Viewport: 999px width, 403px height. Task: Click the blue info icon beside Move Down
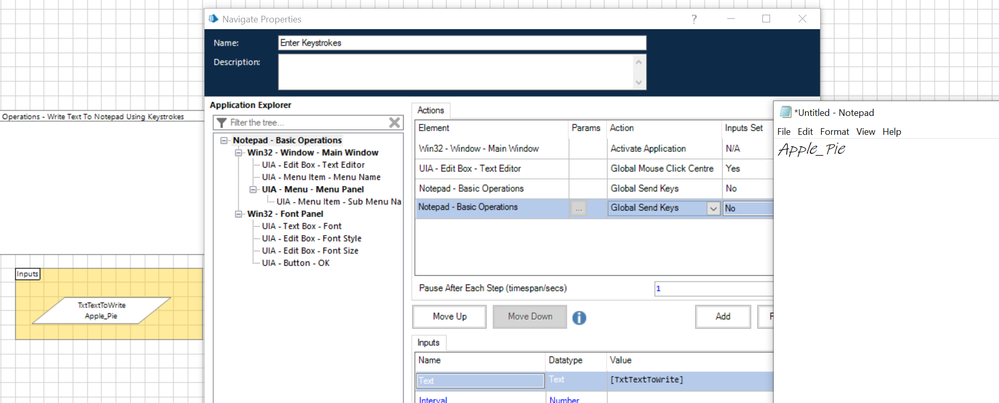click(578, 318)
